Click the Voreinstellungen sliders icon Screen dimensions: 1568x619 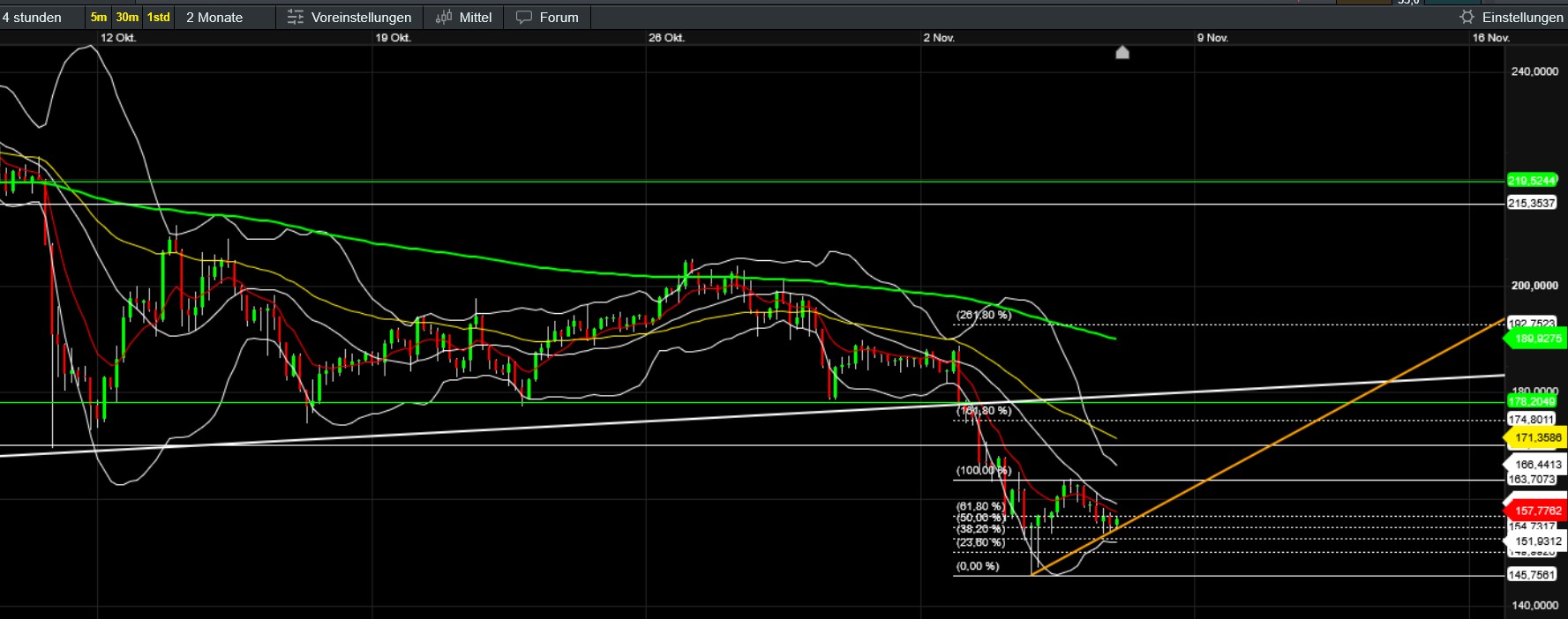(296, 17)
